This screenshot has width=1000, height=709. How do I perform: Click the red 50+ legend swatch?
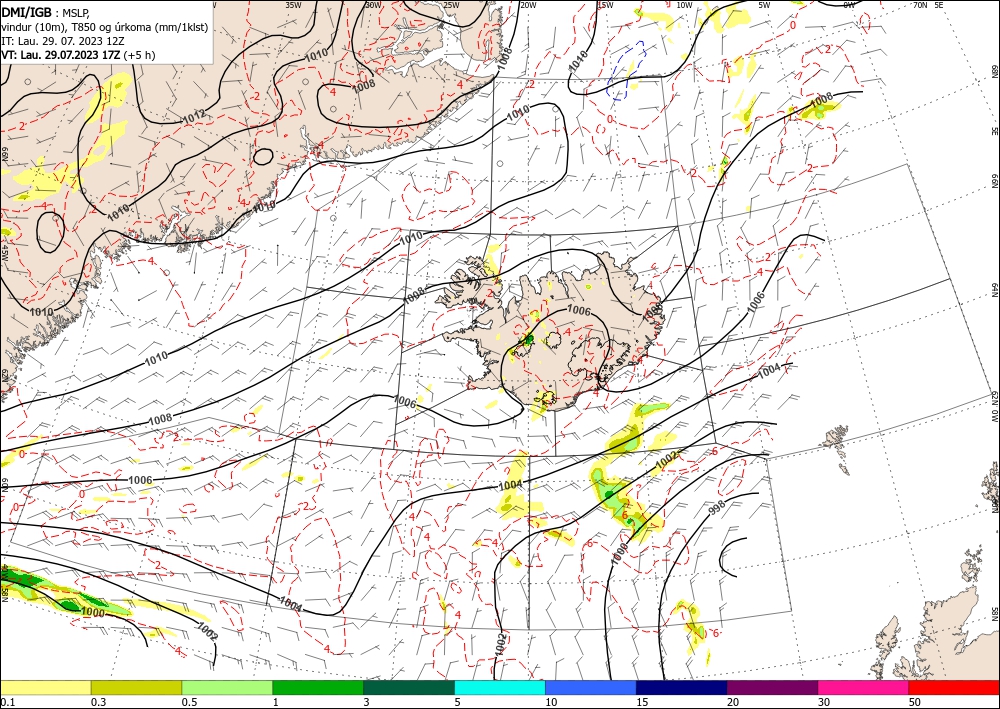(x=954, y=687)
